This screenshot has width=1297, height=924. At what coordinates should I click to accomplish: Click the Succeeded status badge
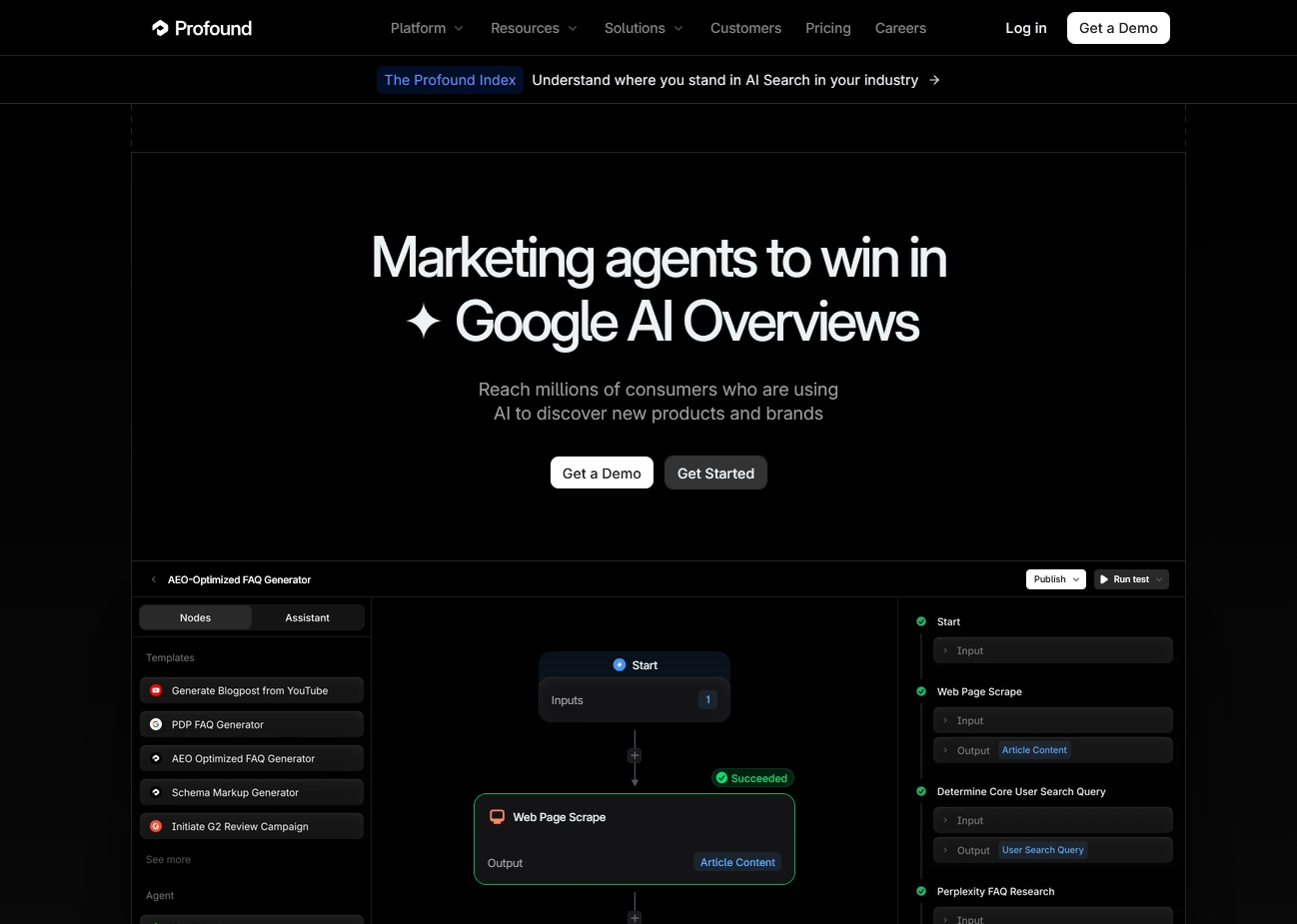(x=751, y=778)
